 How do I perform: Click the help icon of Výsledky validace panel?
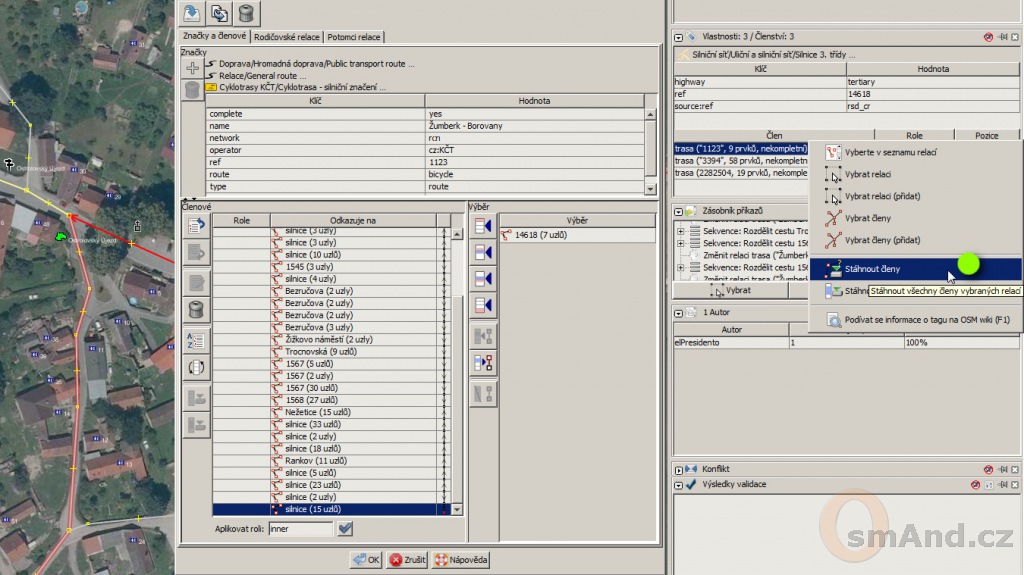(x=975, y=485)
